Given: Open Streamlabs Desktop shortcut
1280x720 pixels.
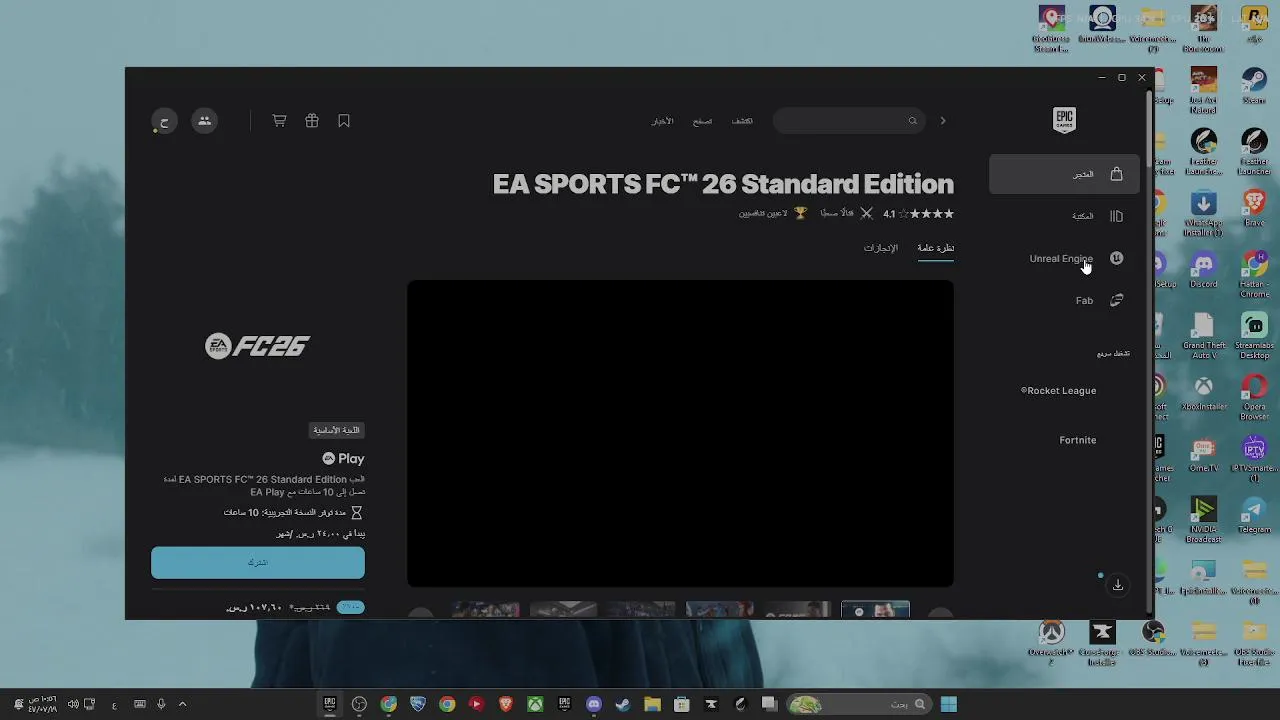Looking at the screenshot, I should click(x=1254, y=336).
